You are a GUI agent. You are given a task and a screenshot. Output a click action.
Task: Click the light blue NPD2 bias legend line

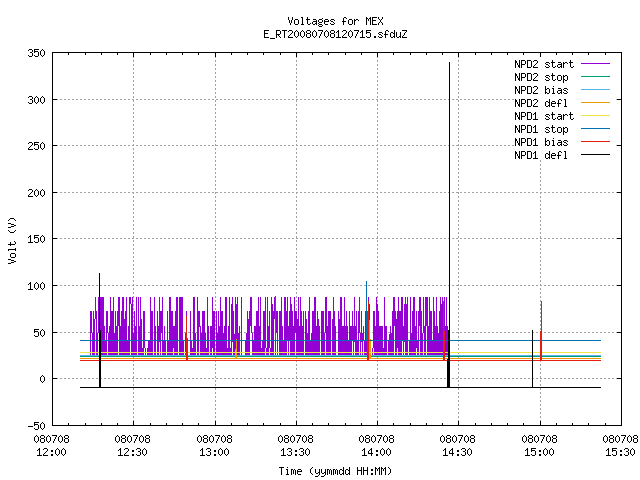click(596, 89)
